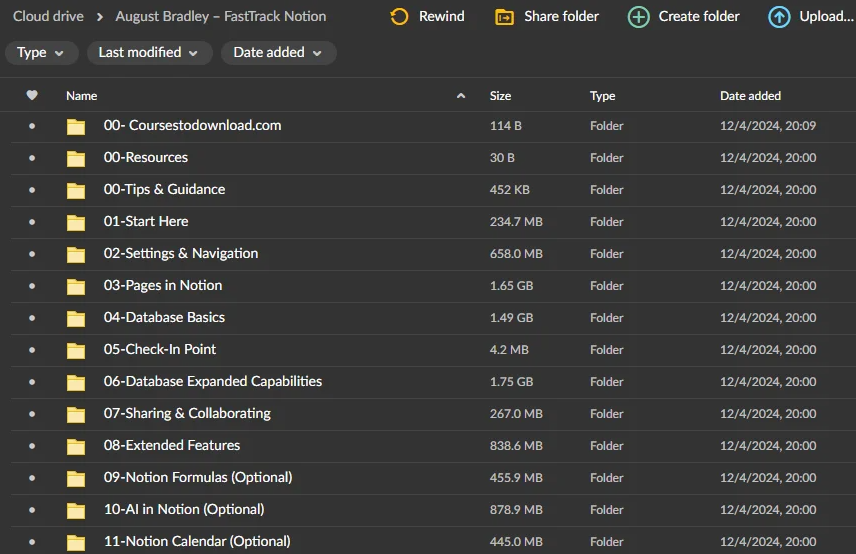856x554 pixels.
Task: Open the Type filter dropdown
Action: (x=41, y=53)
